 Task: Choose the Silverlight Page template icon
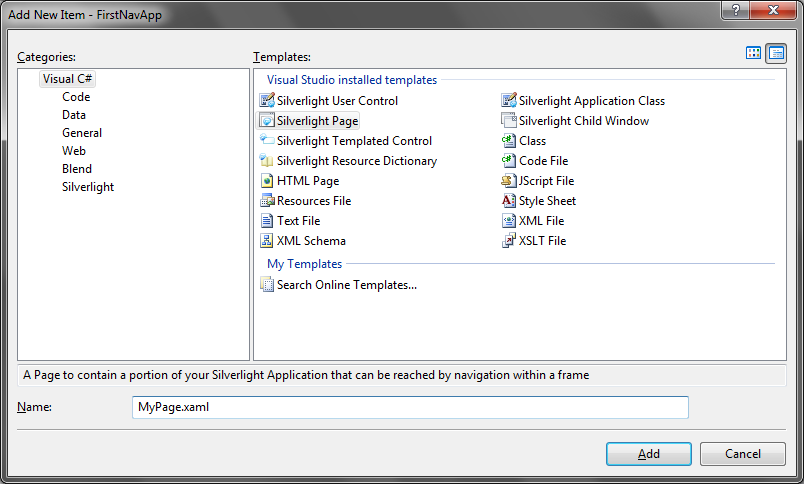click(267, 120)
